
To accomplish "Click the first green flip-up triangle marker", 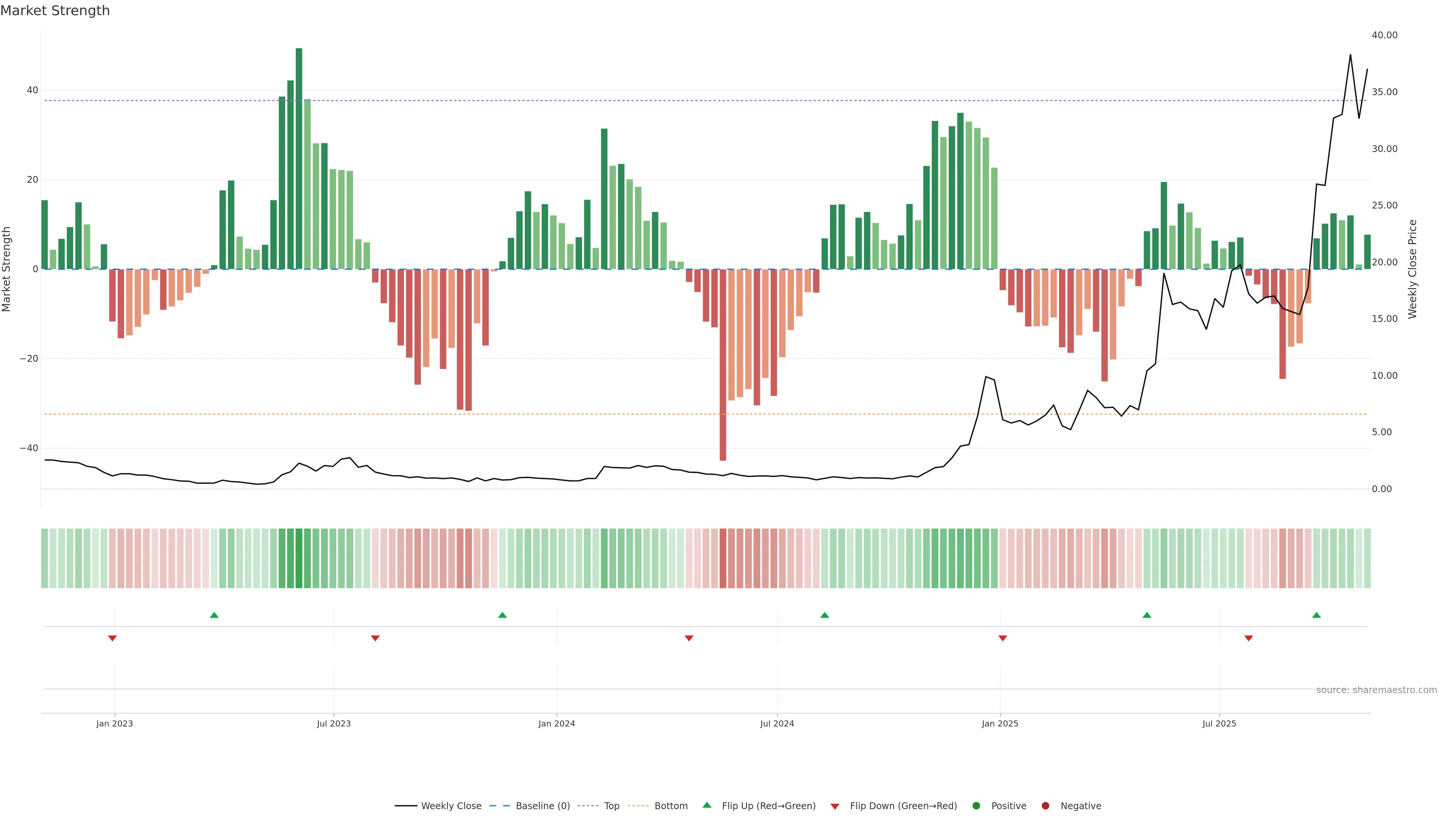I will tap(214, 615).
